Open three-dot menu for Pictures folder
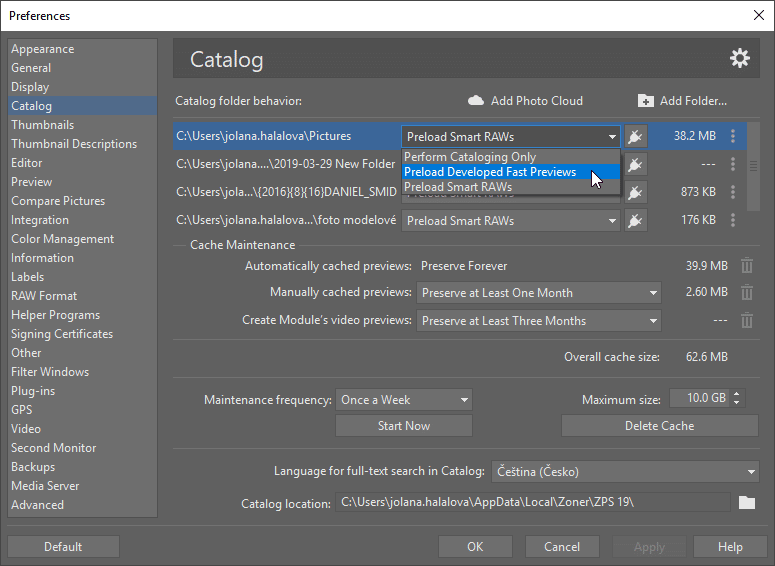The height and width of the screenshot is (566, 775). coord(732,136)
